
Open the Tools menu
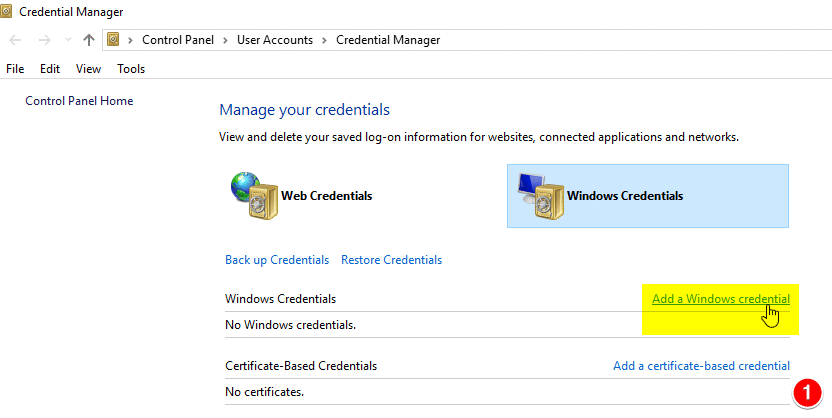[x=131, y=68]
